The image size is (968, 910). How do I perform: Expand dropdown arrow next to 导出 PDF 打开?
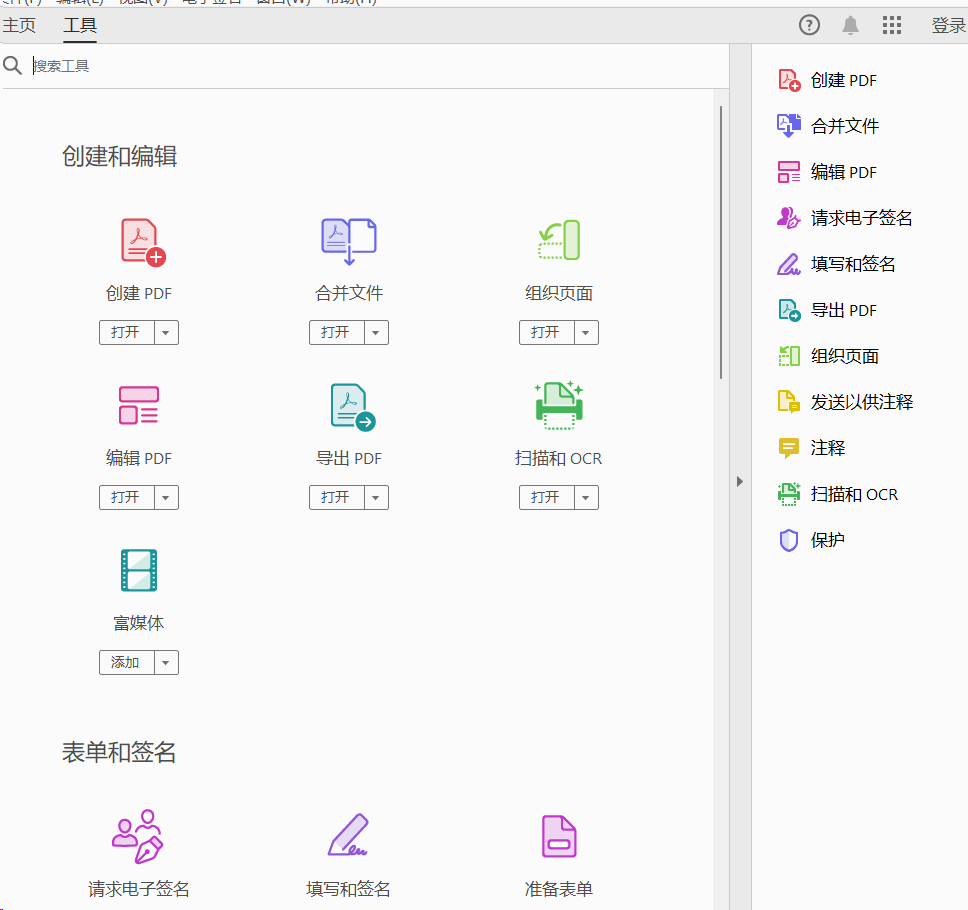coord(376,498)
